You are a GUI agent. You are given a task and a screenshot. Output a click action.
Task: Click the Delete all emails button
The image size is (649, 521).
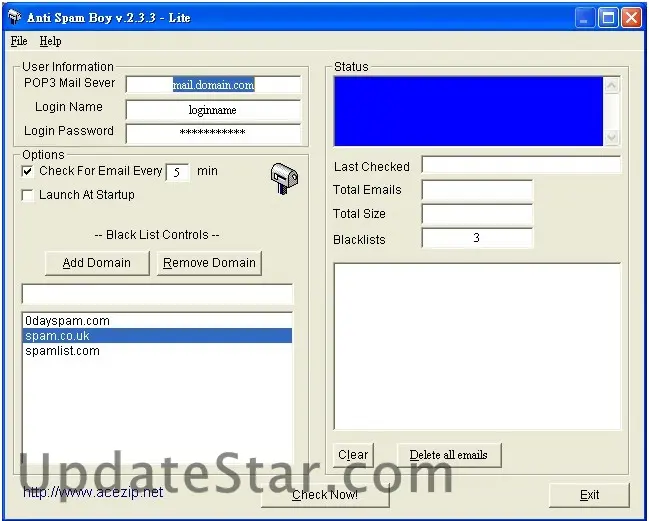(449, 455)
